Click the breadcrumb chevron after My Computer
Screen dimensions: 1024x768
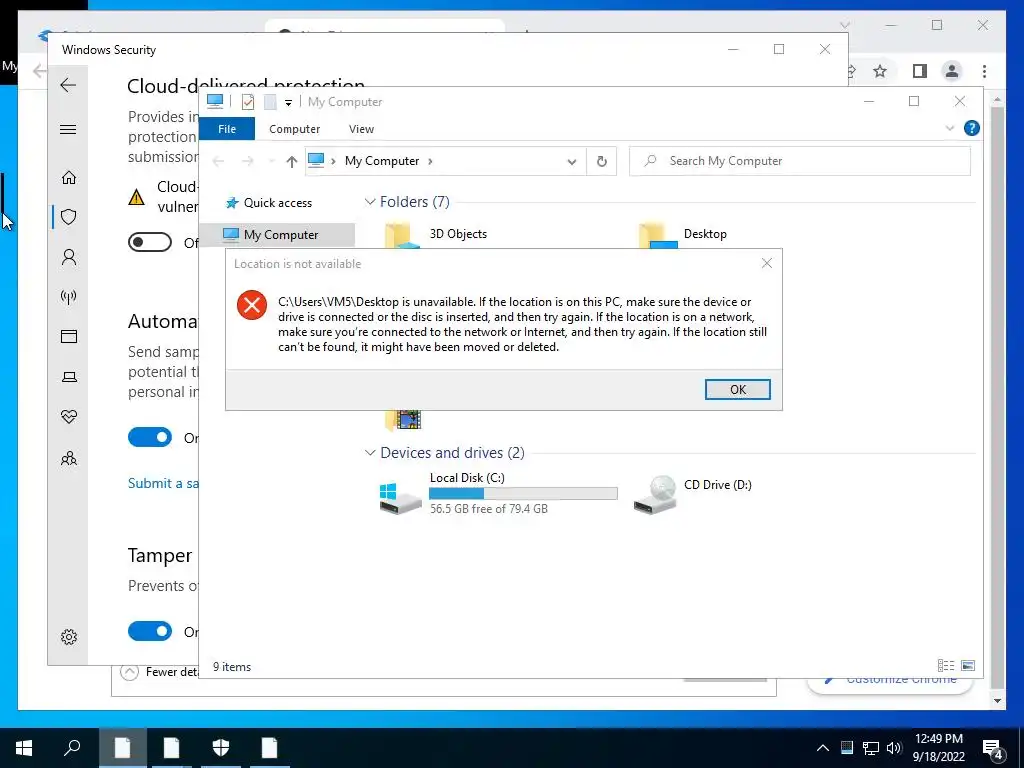[430, 161]
